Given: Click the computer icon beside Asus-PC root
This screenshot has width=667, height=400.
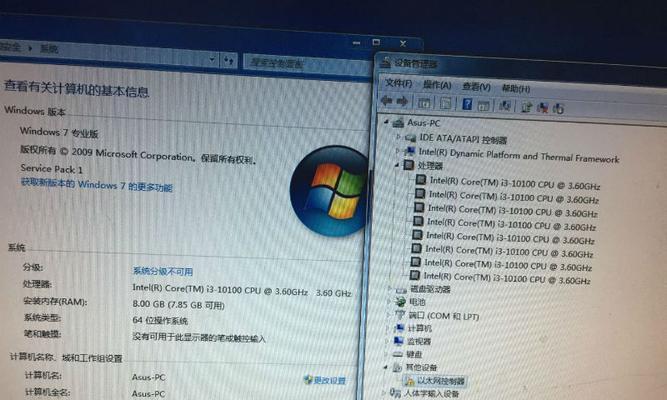Looking at the screenshot, I should [x=398, y=123].
